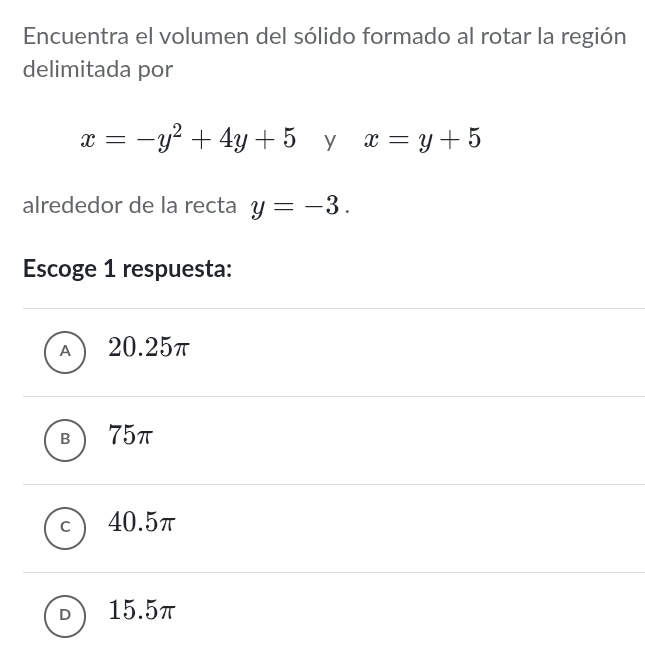This screenshot has height=653, width=645.
Task: Click the equation x = y + 5
Action: click(422, 139)
